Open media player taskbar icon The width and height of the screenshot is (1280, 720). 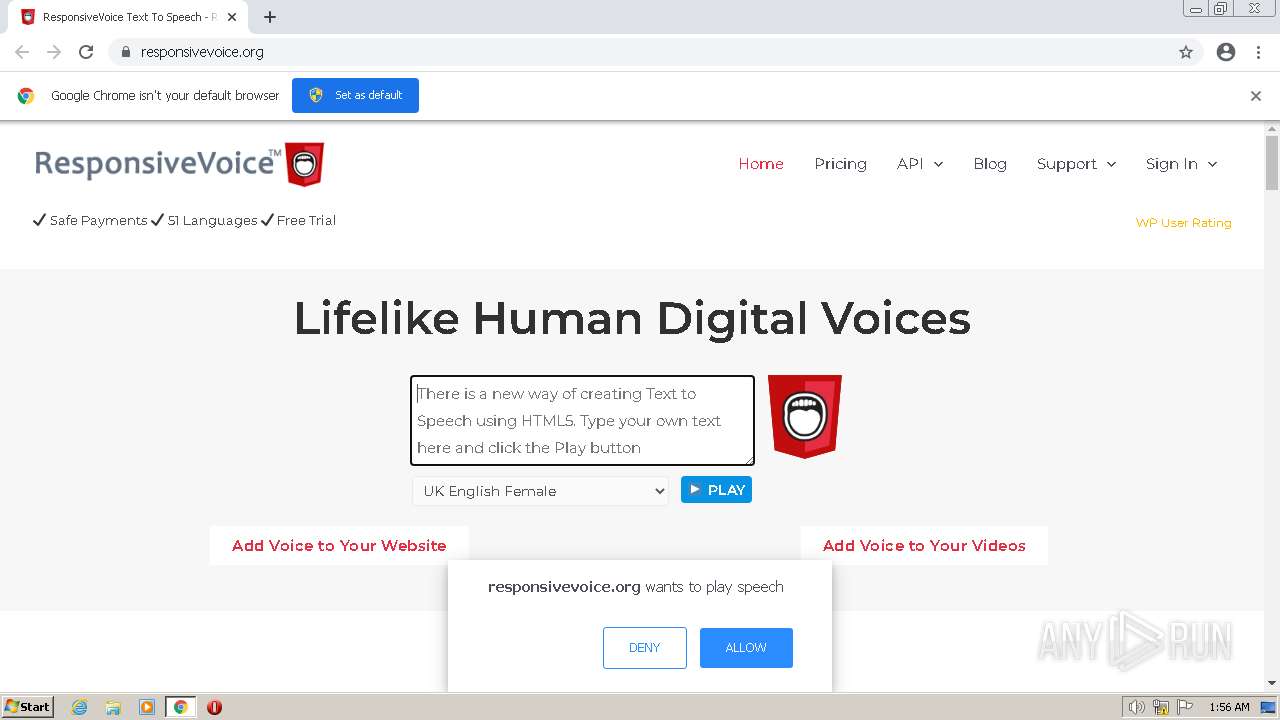[147, 707]
